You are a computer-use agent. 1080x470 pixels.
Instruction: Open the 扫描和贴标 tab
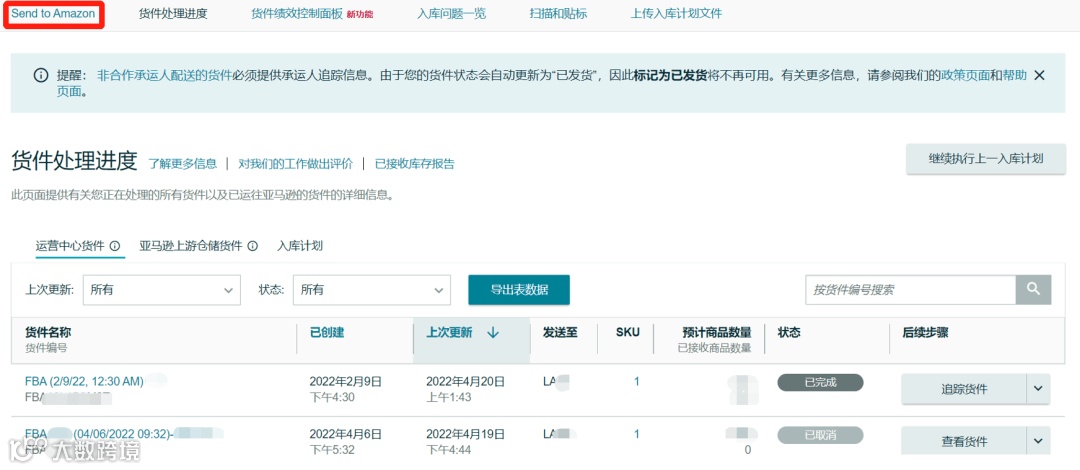click(x=559, y=14)
